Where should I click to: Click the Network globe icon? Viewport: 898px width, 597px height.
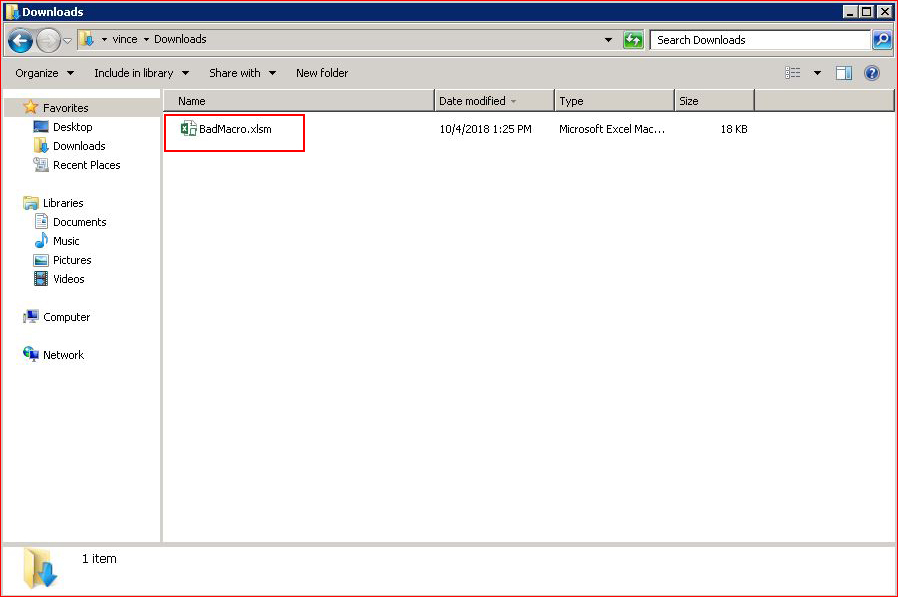[30, 354]
